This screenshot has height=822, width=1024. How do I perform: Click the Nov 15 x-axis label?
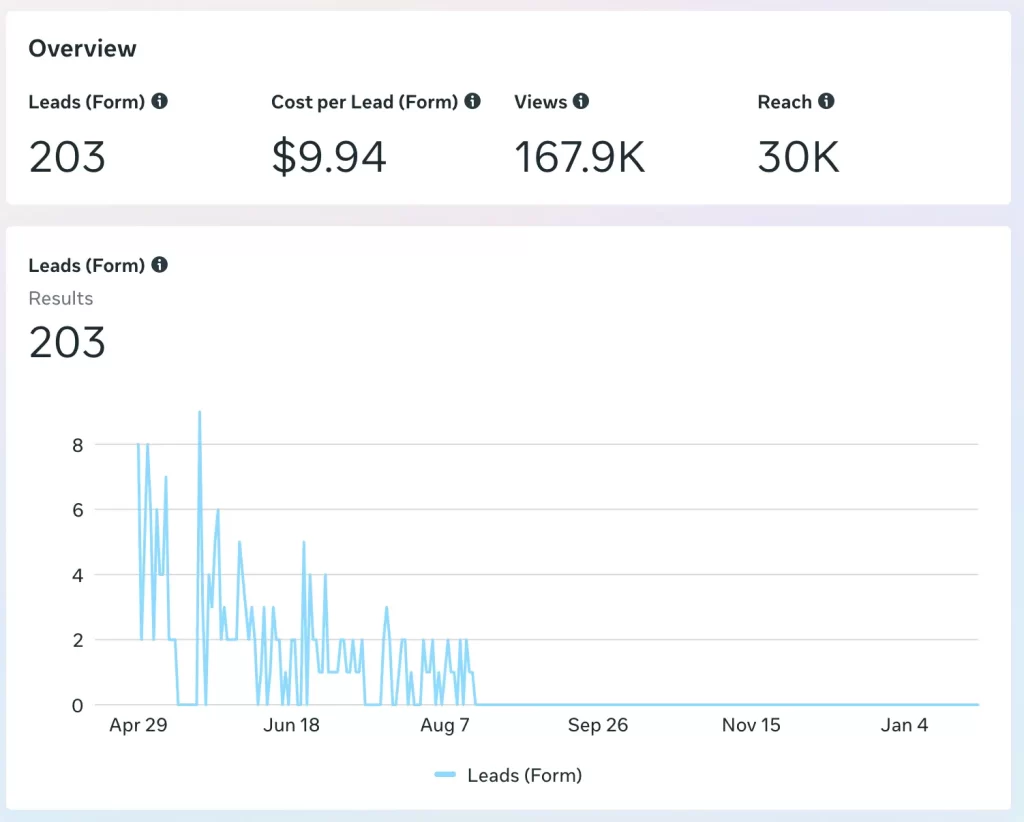click(751, 725)
